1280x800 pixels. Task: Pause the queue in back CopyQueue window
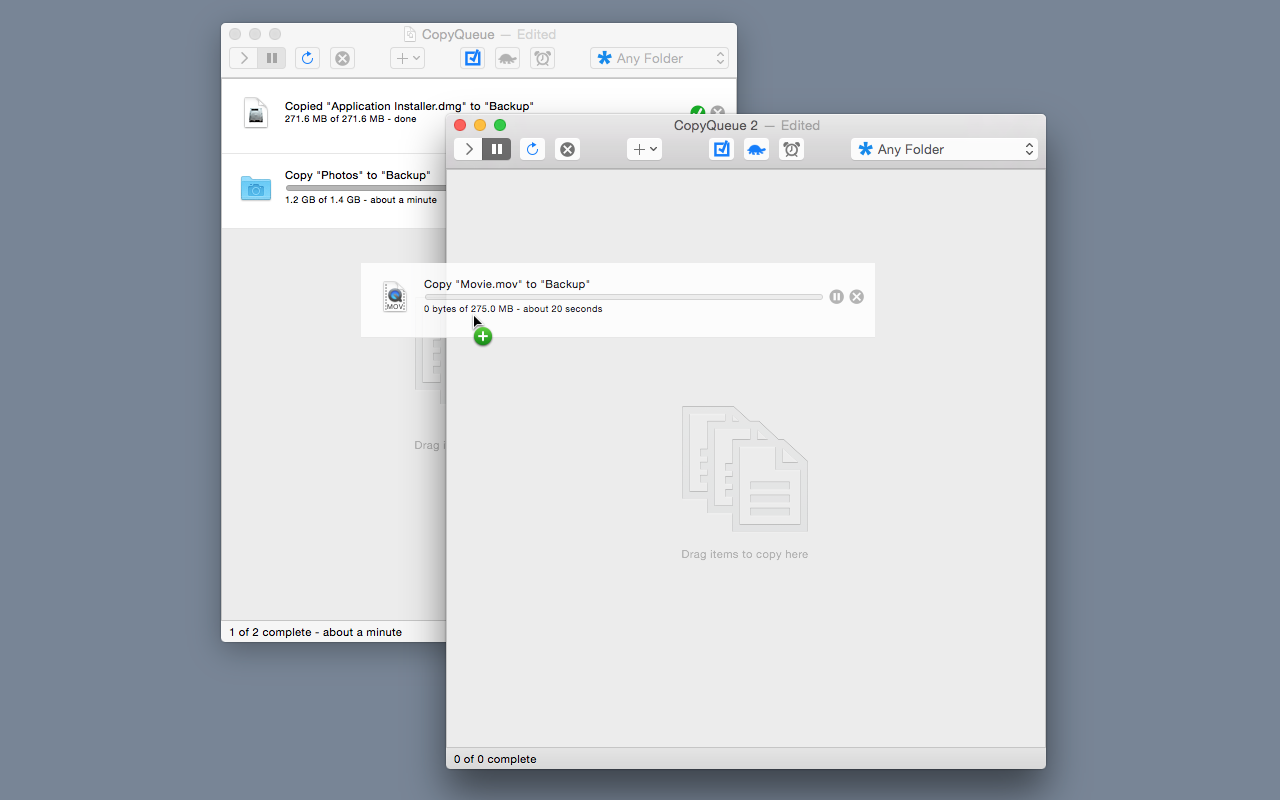(272, 58)
